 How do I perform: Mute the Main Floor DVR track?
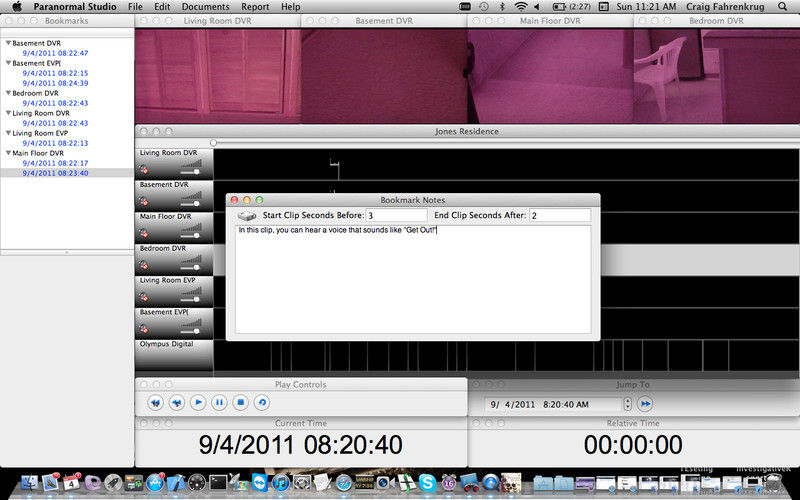click(144, 233)
